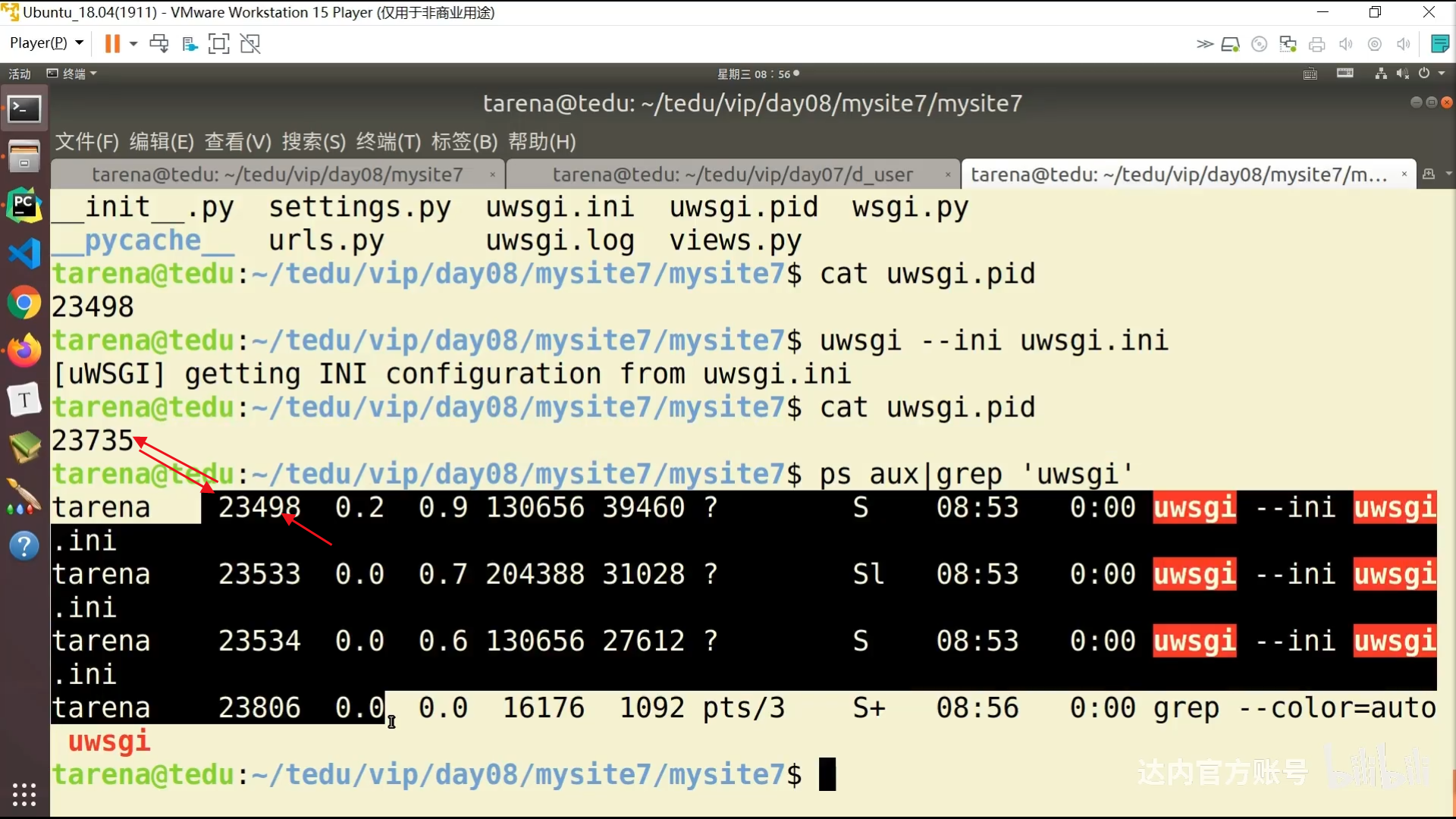Image resolution: width=1456 pixels, height=819 pixels.
Task: Enter VMware full screen mode
Action: 218,44
